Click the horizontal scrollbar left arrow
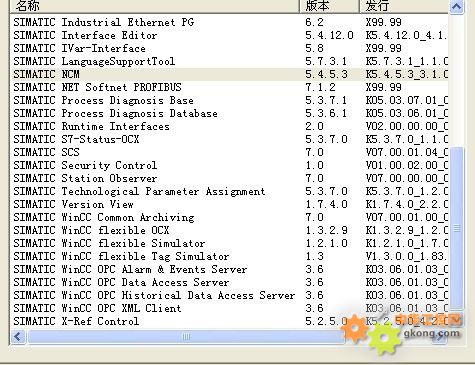This screenshot has width=475, height=365. coord(18,337)
